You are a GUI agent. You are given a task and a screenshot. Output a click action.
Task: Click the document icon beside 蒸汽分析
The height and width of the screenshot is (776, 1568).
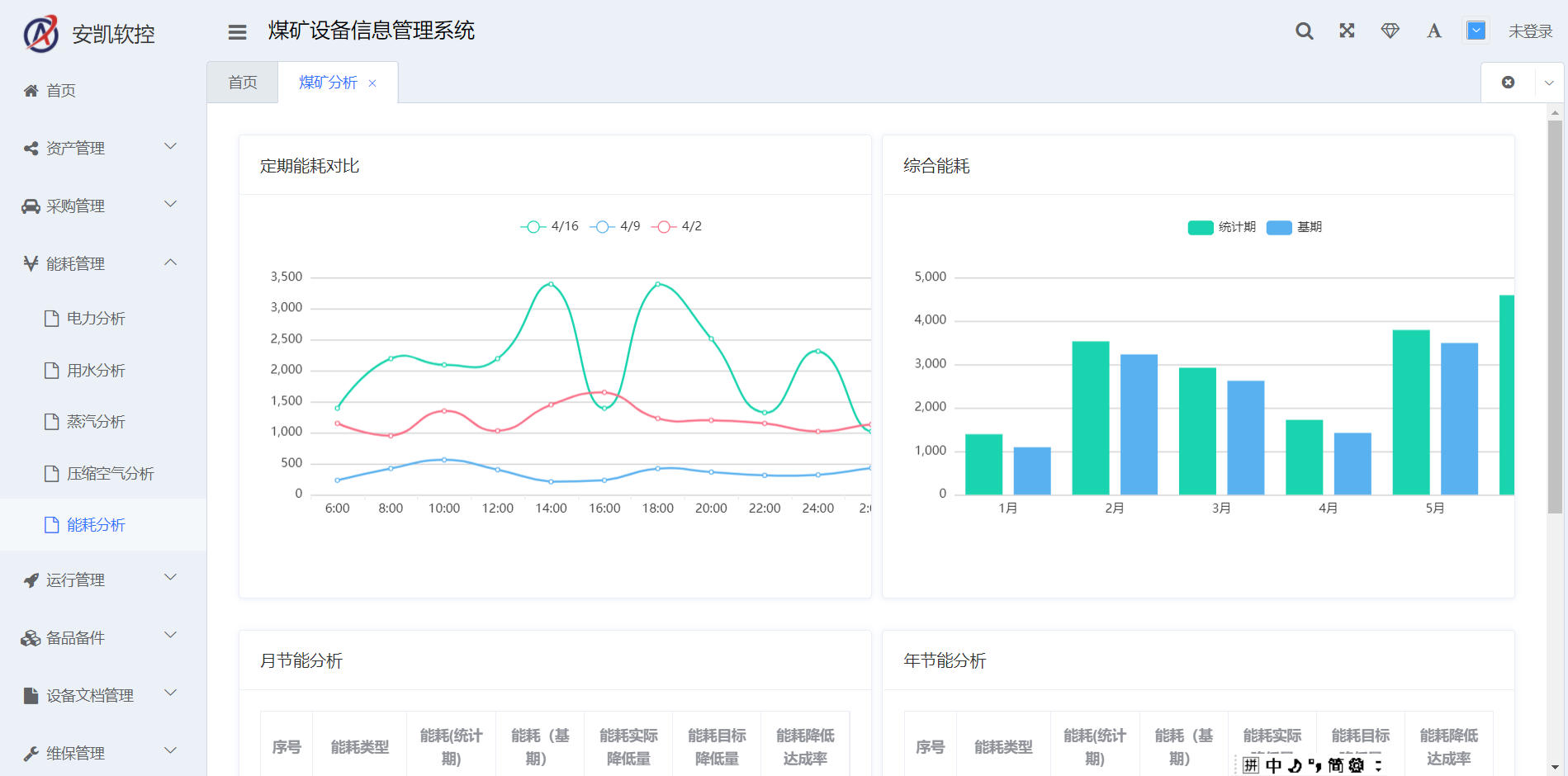coord(51,422)
